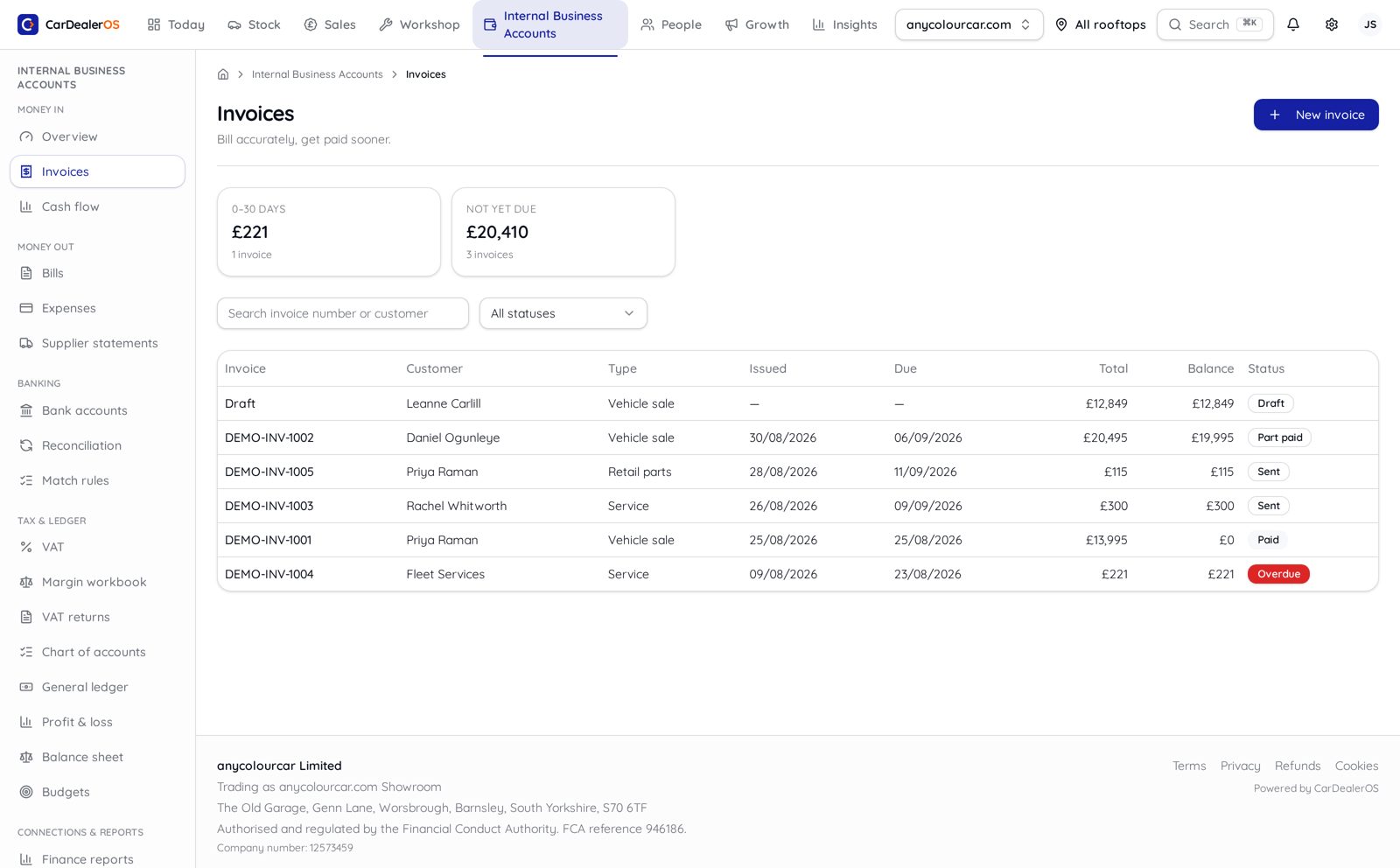Click customer Fleet Services
1400x868 pixels.
tap(445, 574)
